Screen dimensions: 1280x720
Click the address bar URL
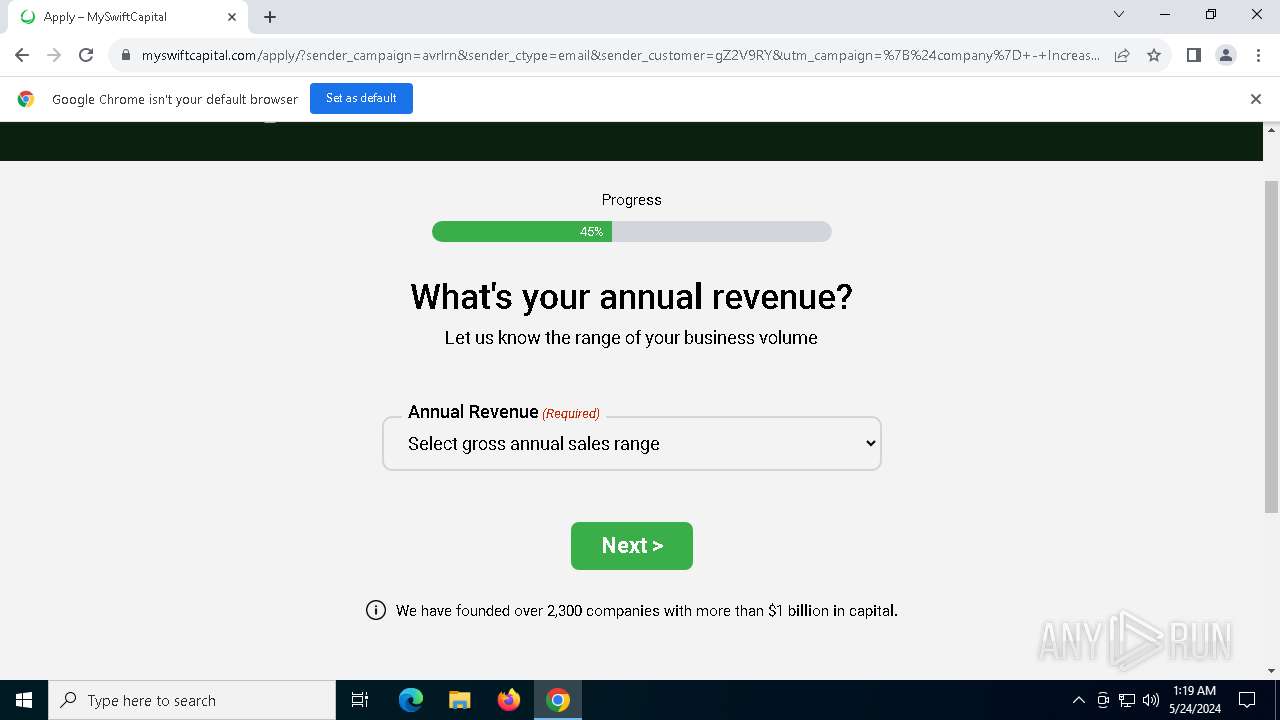point(620,55)
